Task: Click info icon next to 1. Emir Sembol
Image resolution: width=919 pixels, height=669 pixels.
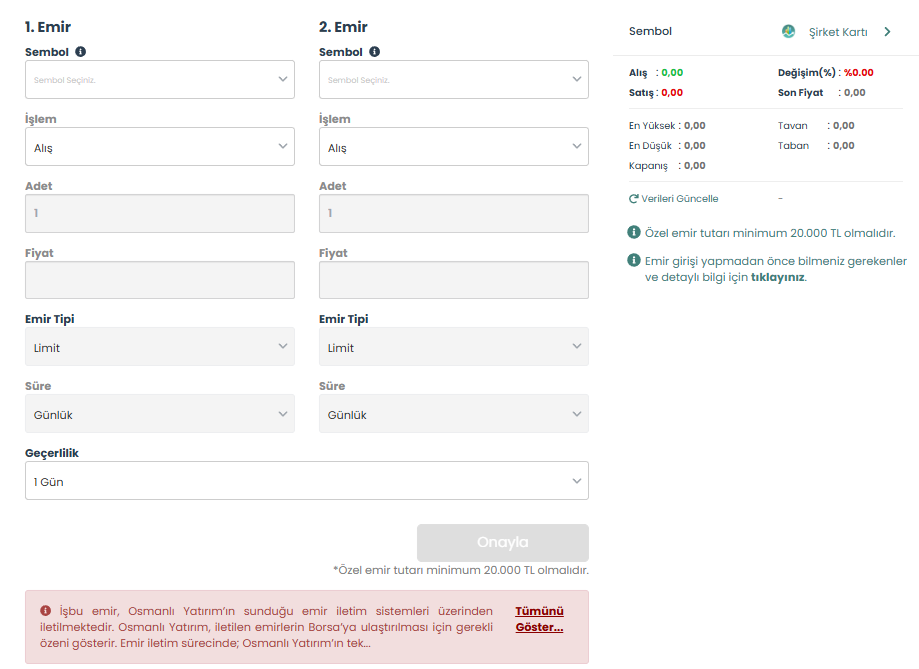Action: (x=81, y=52)
